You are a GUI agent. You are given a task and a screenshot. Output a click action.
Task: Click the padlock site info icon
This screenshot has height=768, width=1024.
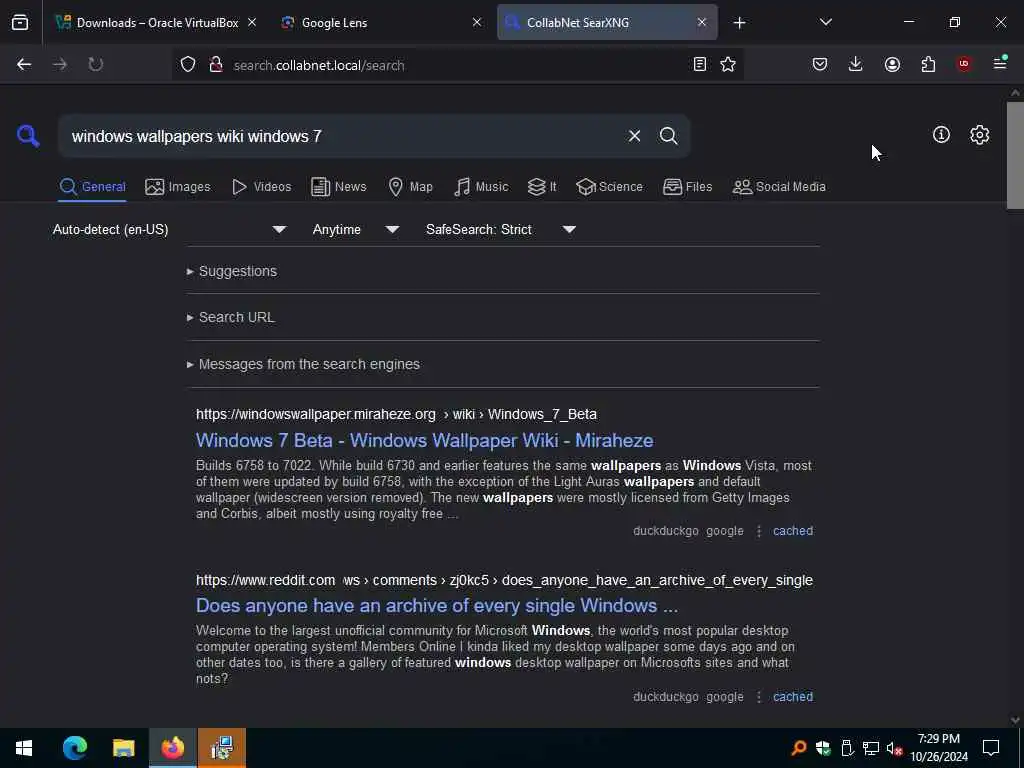click(x=216, y=64)
